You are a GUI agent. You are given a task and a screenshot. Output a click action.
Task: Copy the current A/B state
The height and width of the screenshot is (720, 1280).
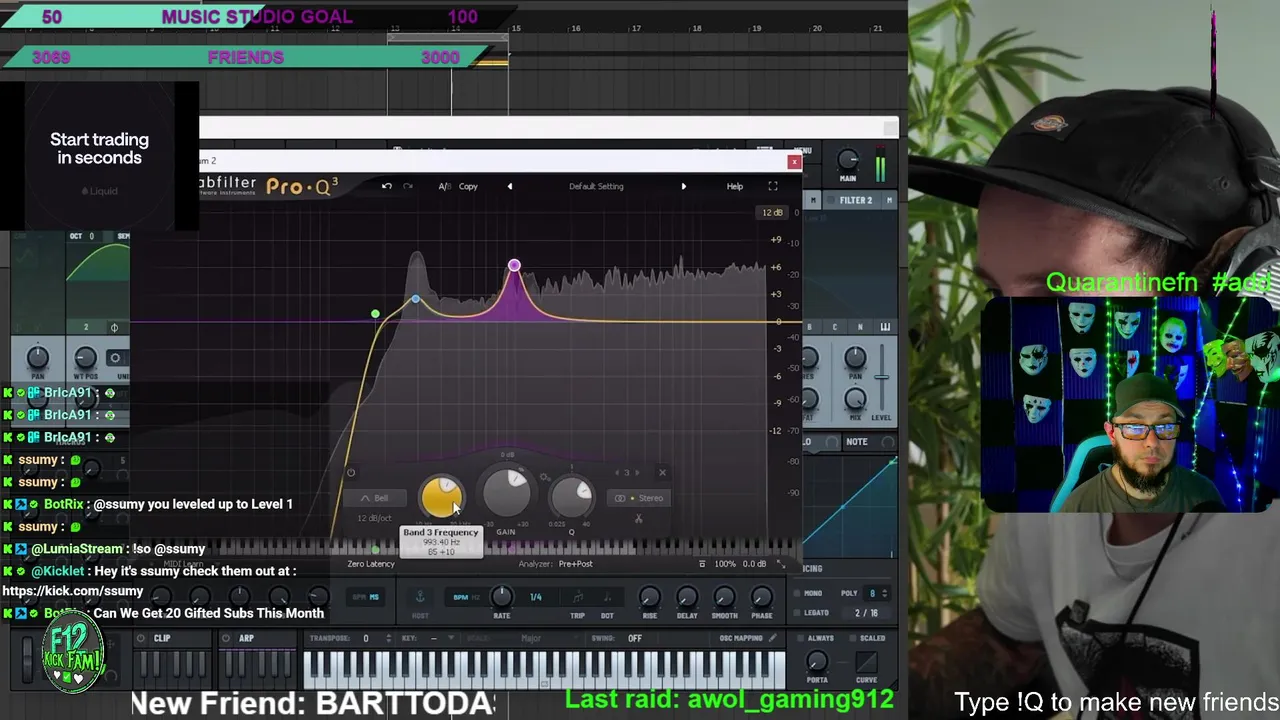(x=468, y=186)
